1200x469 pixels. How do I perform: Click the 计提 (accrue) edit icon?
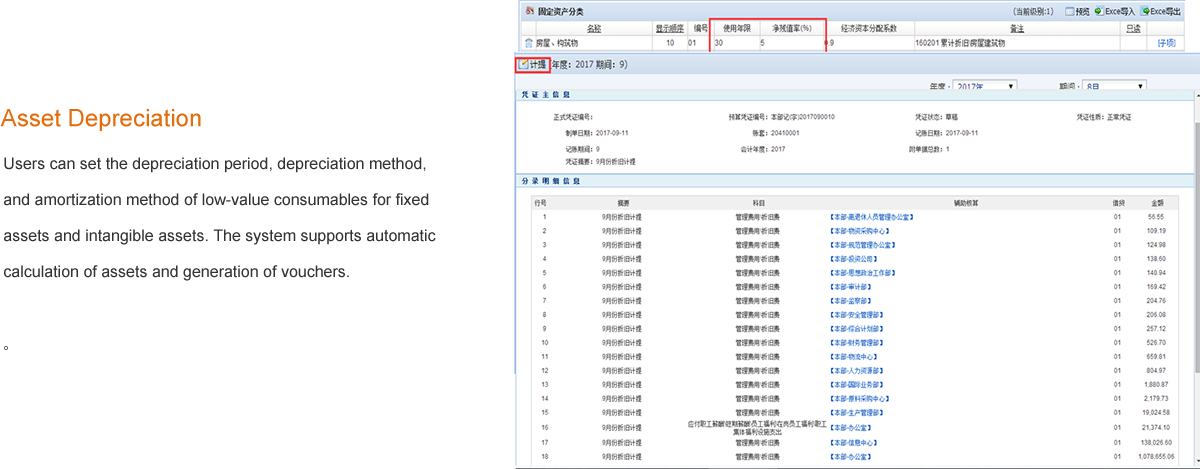tap(523, 64)
